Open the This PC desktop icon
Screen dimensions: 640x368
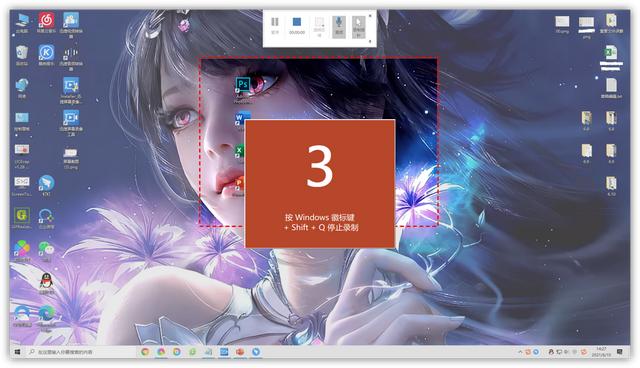pos(22,23)
